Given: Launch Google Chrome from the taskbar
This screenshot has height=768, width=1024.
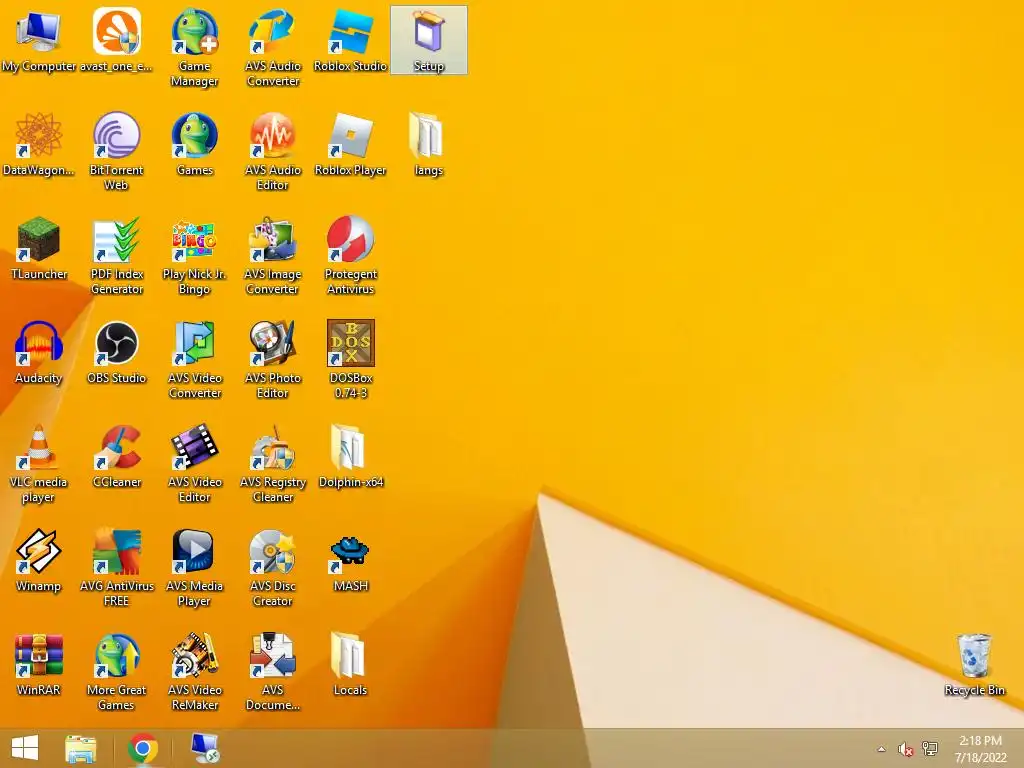Looking at the screenshot, I should [142, 748].
